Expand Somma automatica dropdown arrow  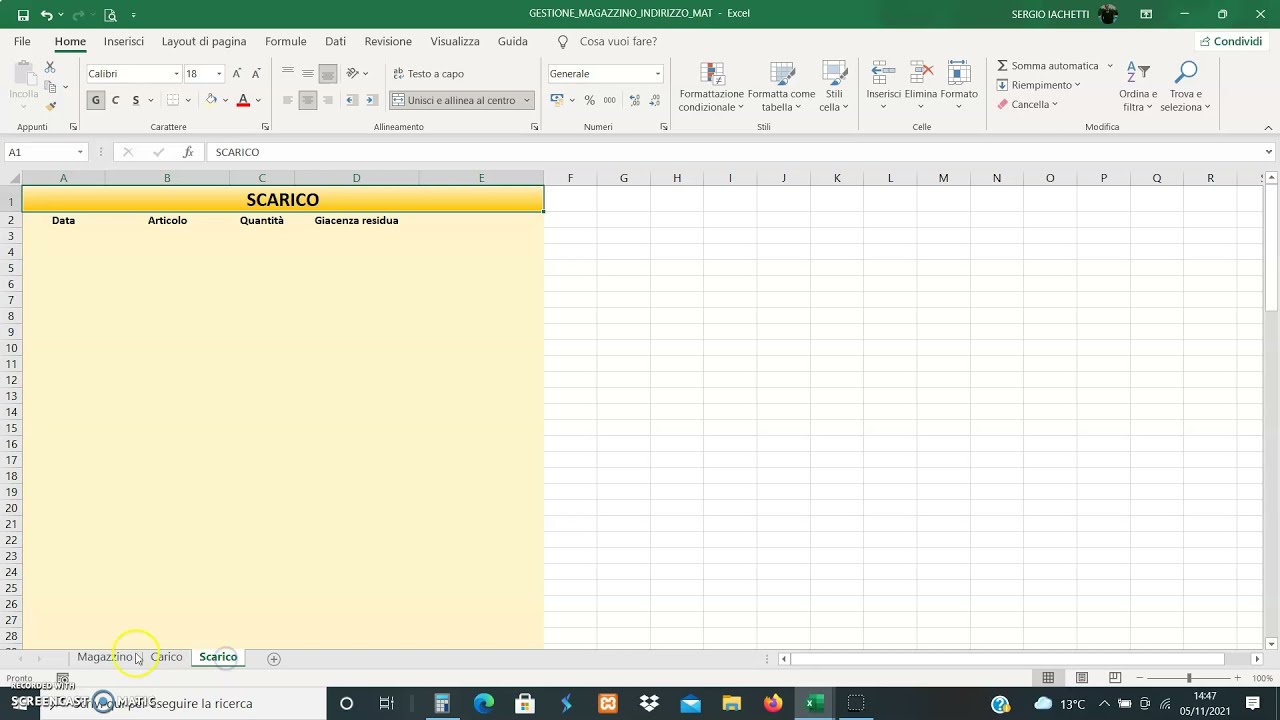pyautogui.click(x=1110, y=66)
